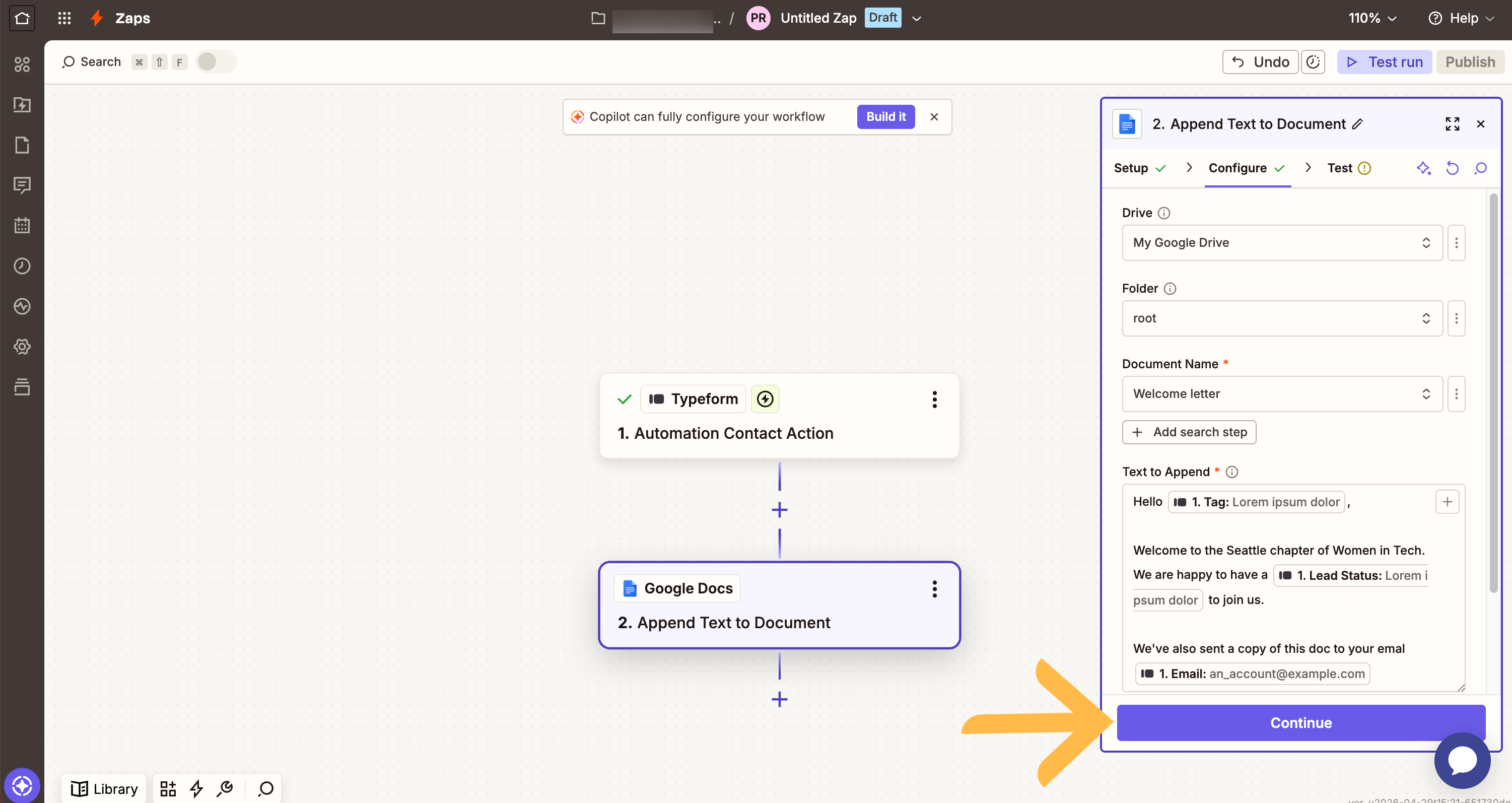Open the Drive dropdown showing My Google Drive
The height and width of the screenshot is (803, 1512).
click(1282, 242)
